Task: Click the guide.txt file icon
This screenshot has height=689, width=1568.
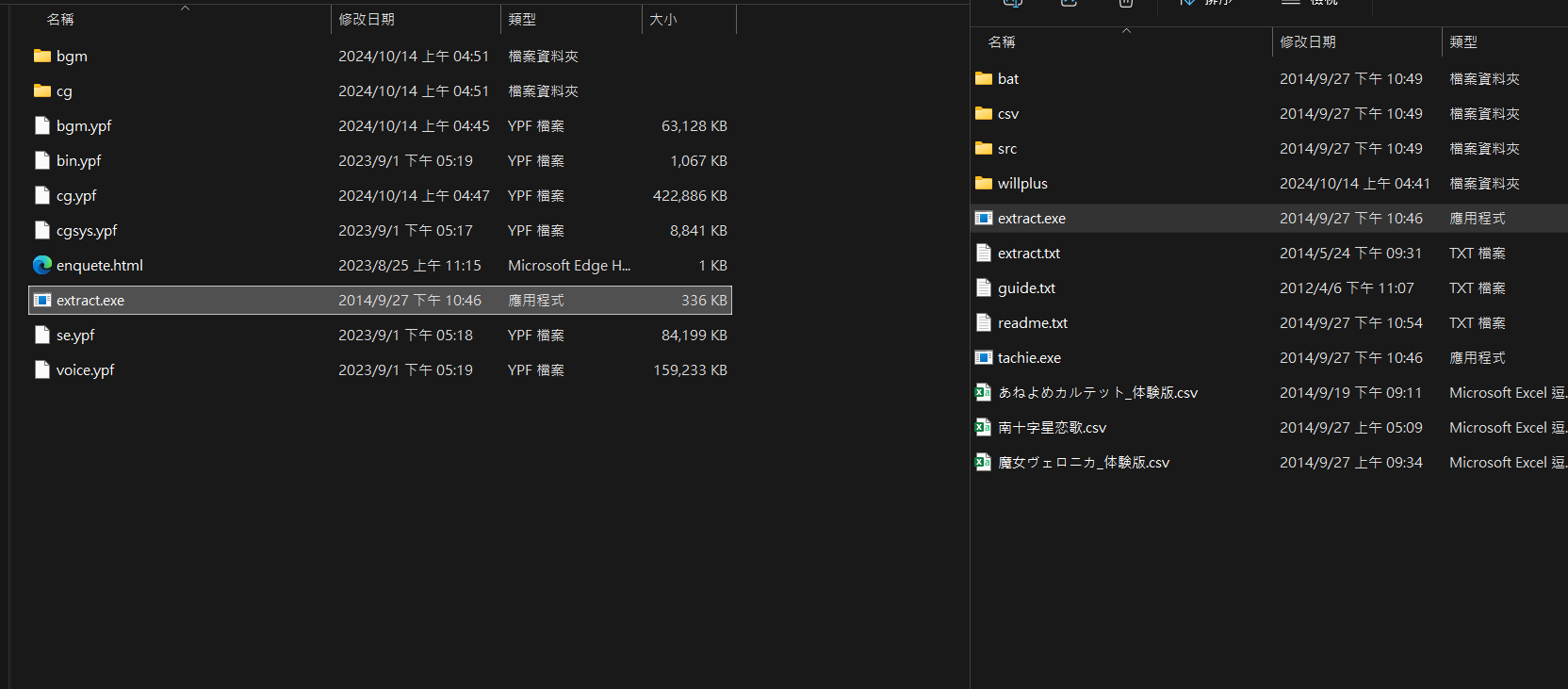Action: (x=983, y=287)
